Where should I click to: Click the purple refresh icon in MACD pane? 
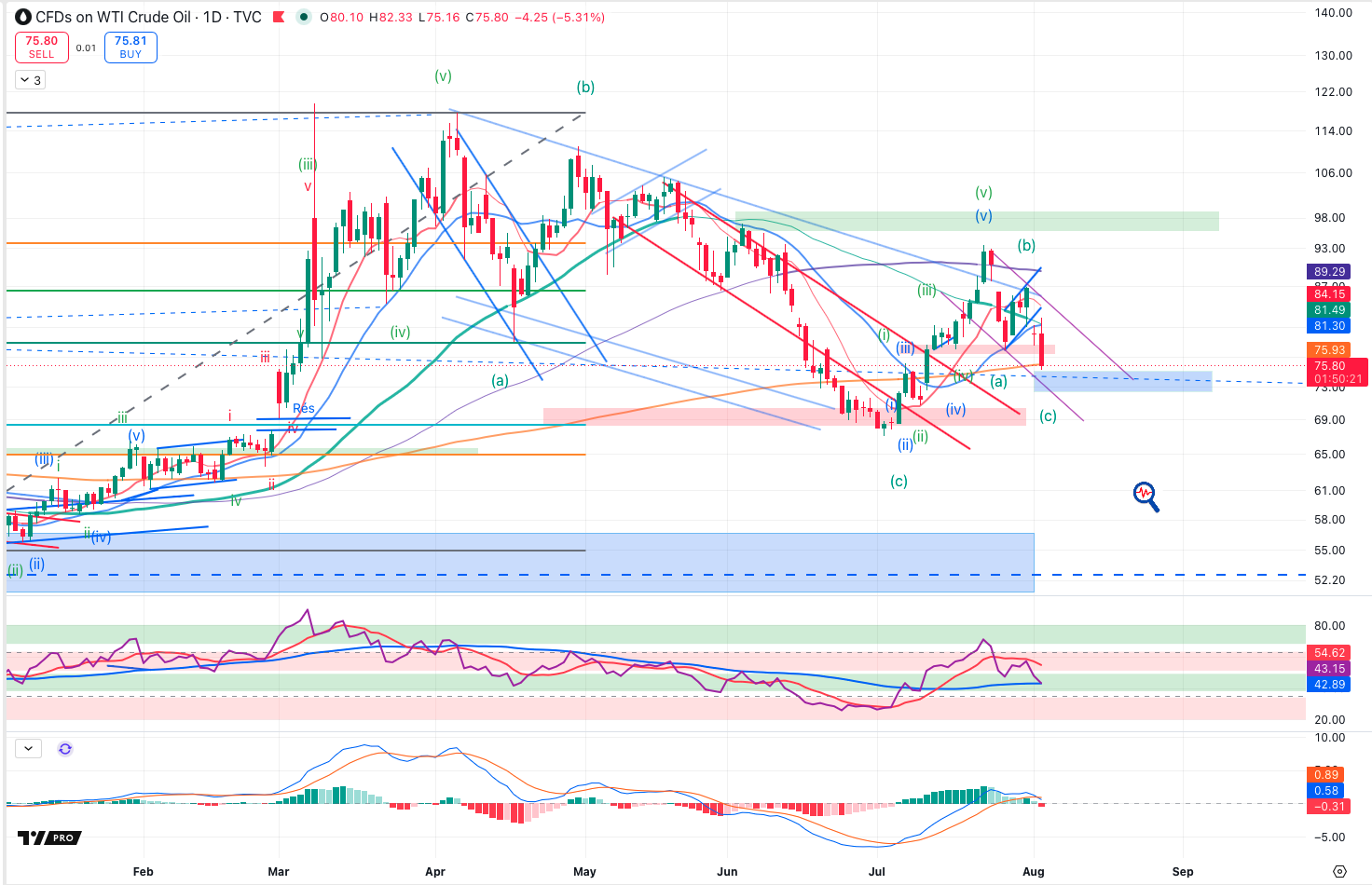pos(65,748)
